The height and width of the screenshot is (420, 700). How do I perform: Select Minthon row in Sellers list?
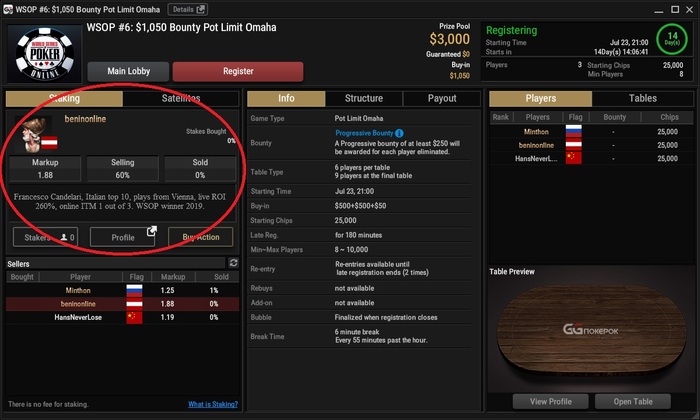[122, 291]
